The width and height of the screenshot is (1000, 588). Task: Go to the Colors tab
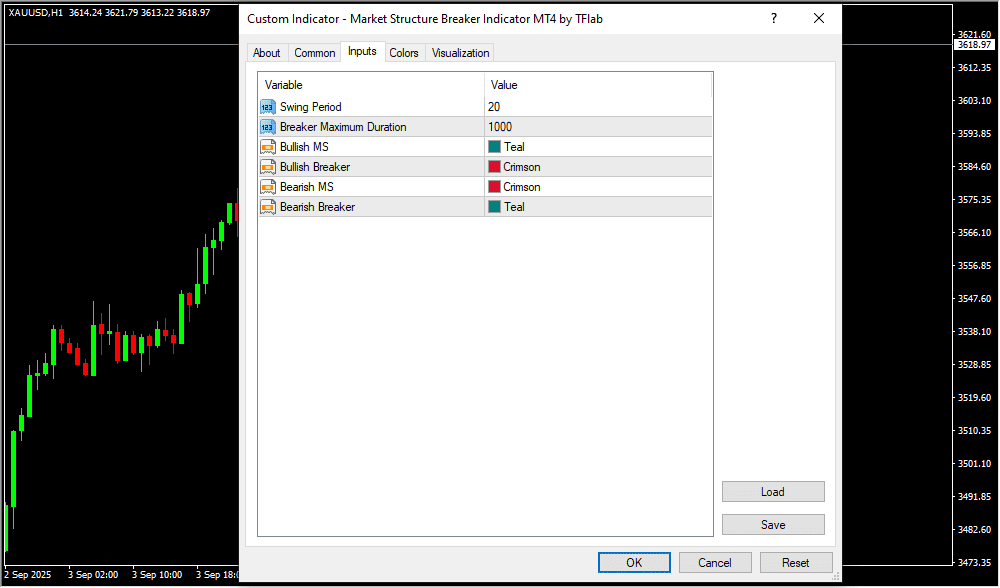404,53
